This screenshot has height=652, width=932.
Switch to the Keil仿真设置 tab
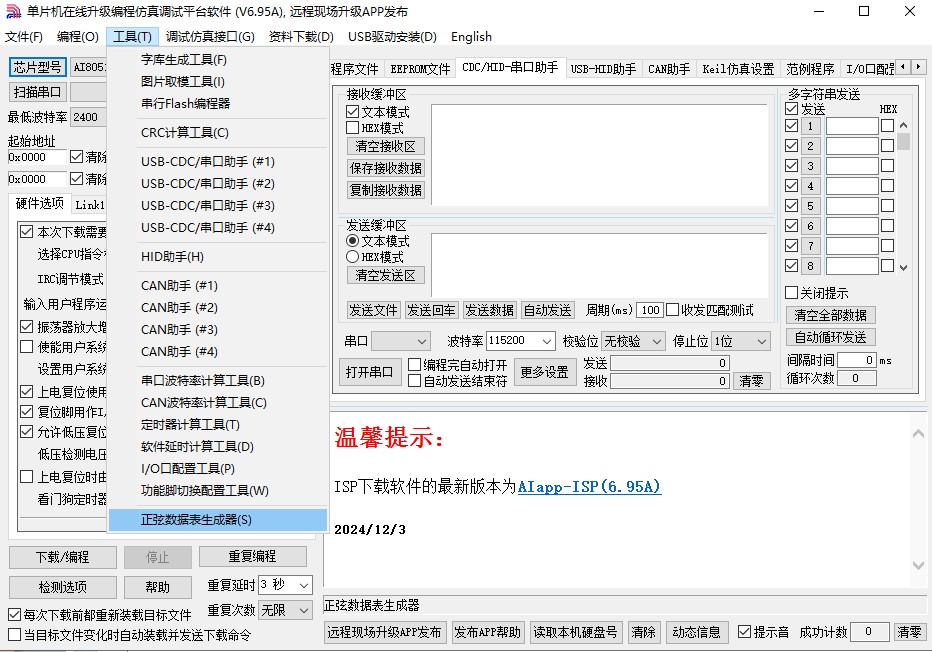pos(738,69)
